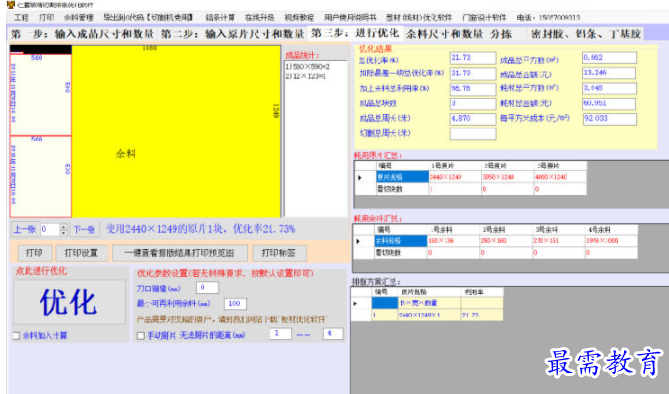The image size is (669, 394).
Task: Select the upper 590 piece in layout
Action: [x=41, y=94]
